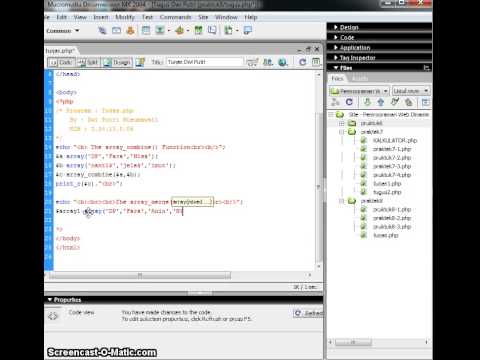Collapse the praktek7 folder in tree

[x=342, y=132]
